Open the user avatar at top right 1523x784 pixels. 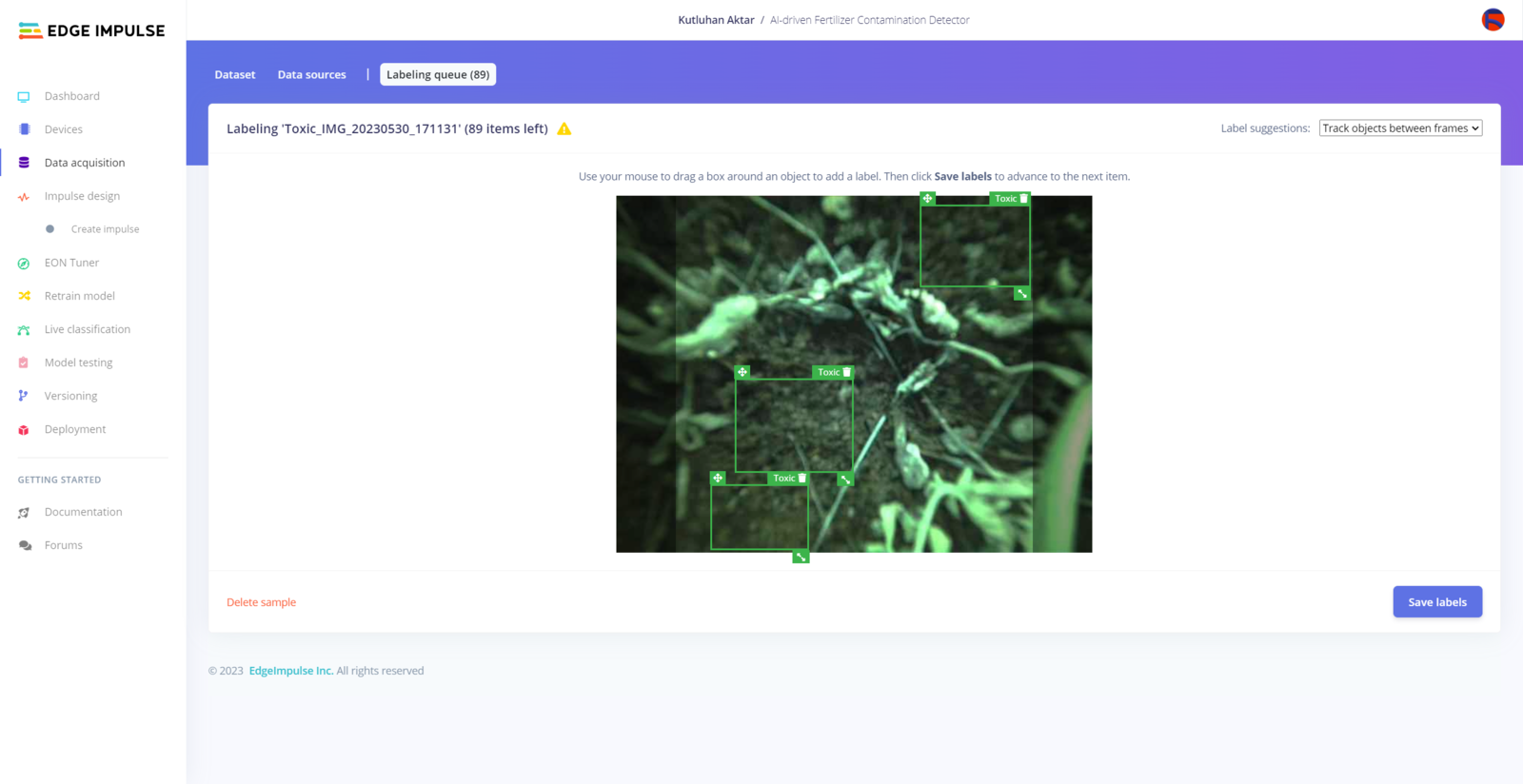point(1493,19)
